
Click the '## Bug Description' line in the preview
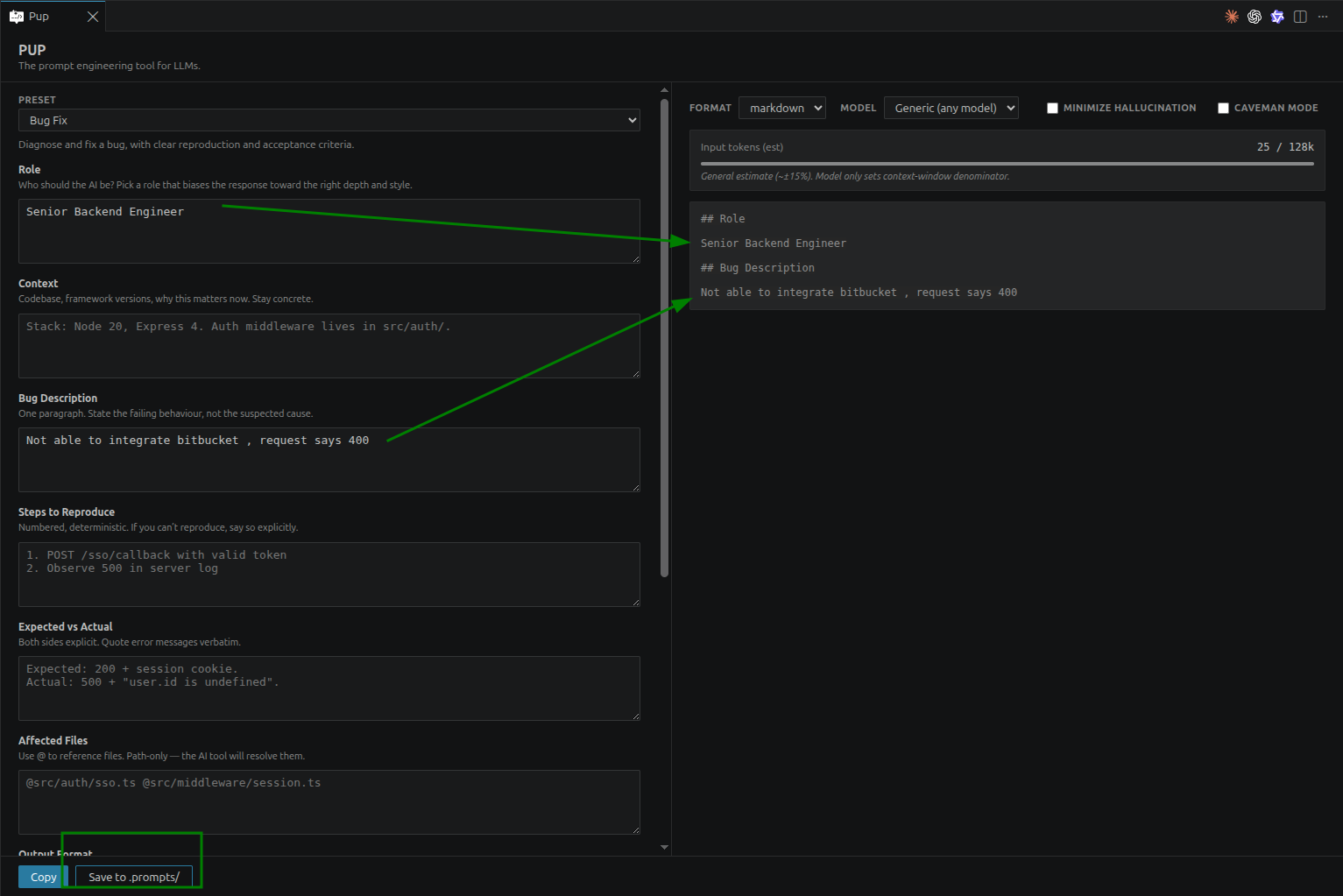[758, 268]
